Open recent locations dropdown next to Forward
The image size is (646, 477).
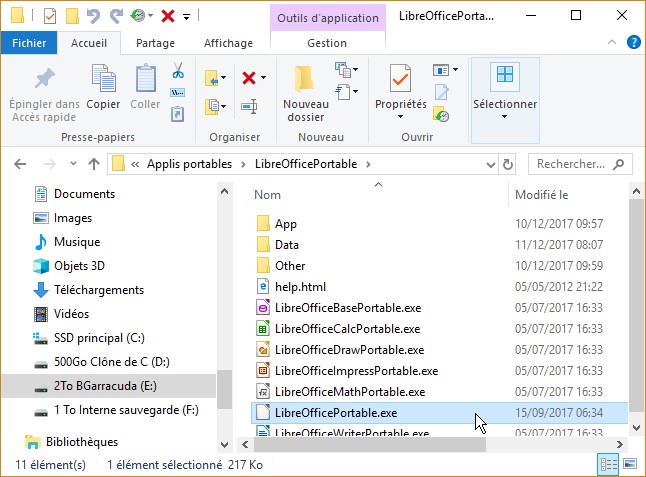click(73, 164)
